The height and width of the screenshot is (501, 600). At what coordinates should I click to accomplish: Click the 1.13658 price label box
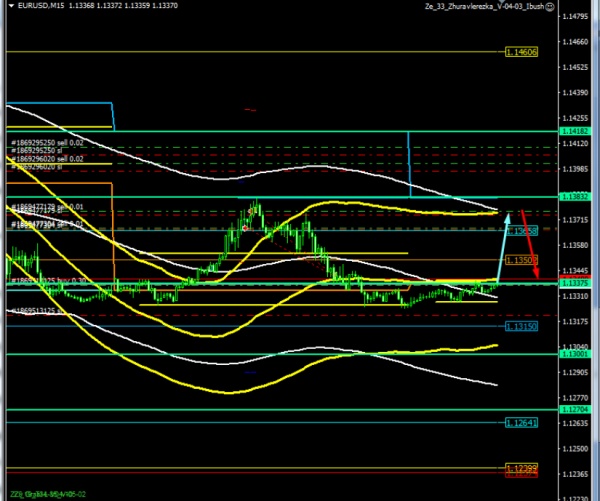pyautogui.click(x=523, y=230)
